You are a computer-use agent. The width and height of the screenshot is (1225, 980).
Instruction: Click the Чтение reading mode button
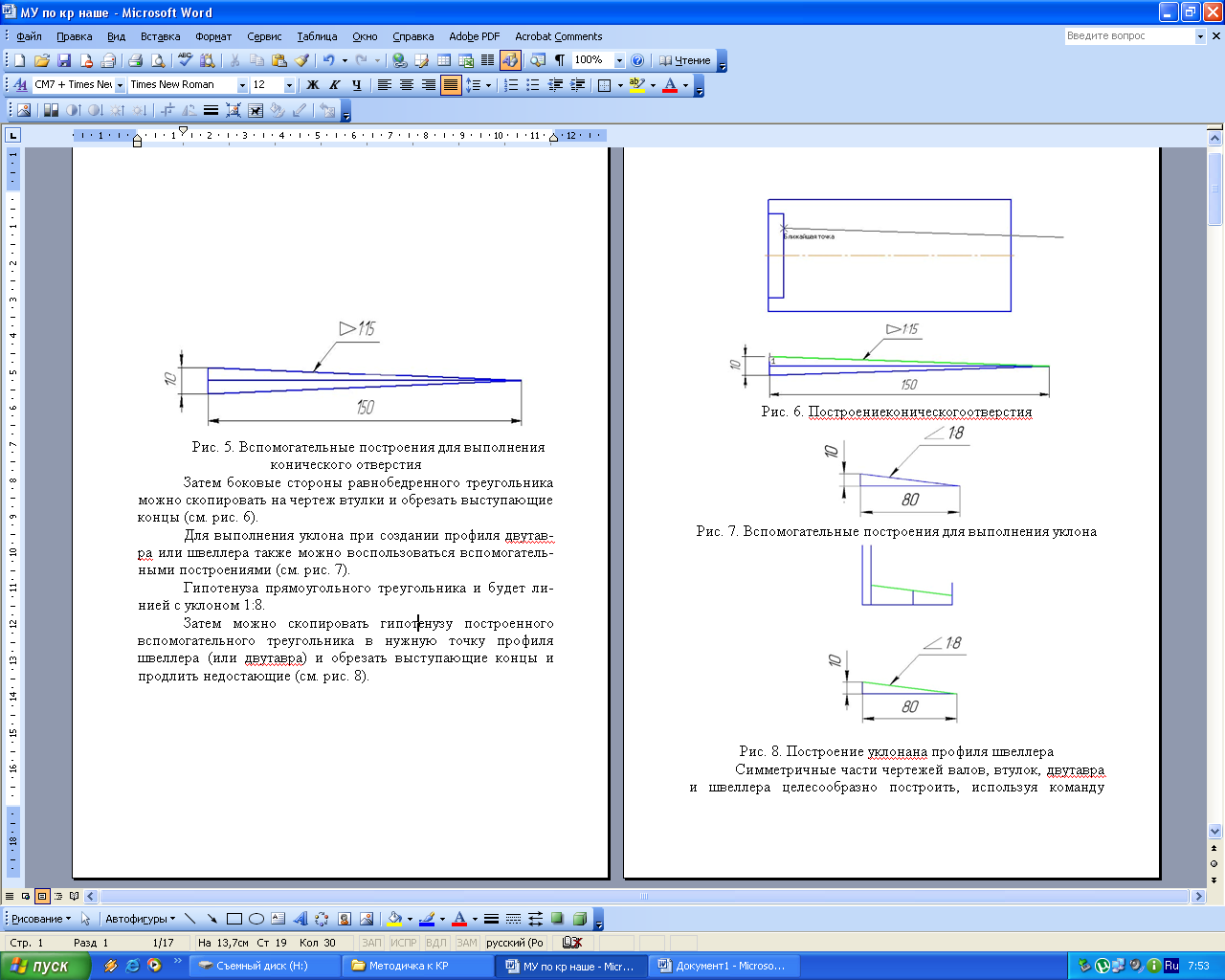coord(685,60)
